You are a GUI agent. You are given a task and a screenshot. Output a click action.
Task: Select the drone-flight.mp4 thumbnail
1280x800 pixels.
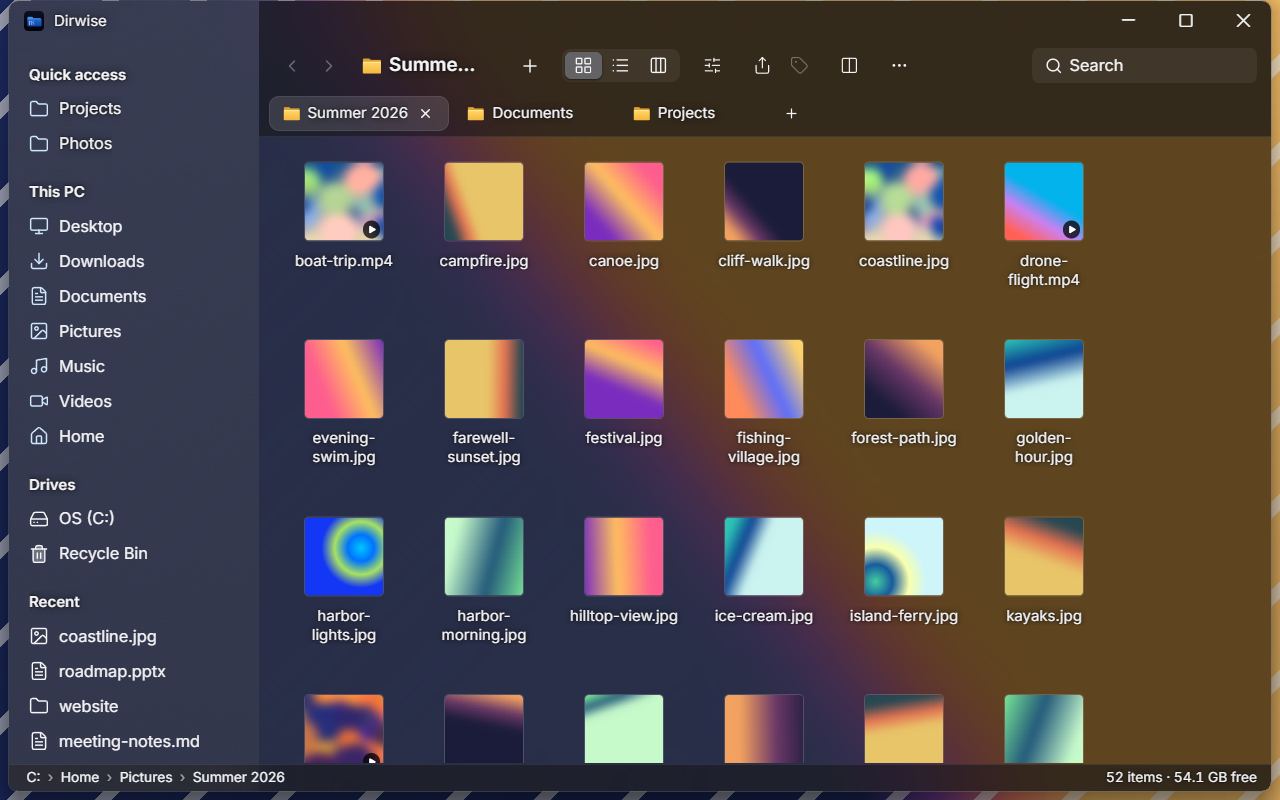tap(1044, 202)
